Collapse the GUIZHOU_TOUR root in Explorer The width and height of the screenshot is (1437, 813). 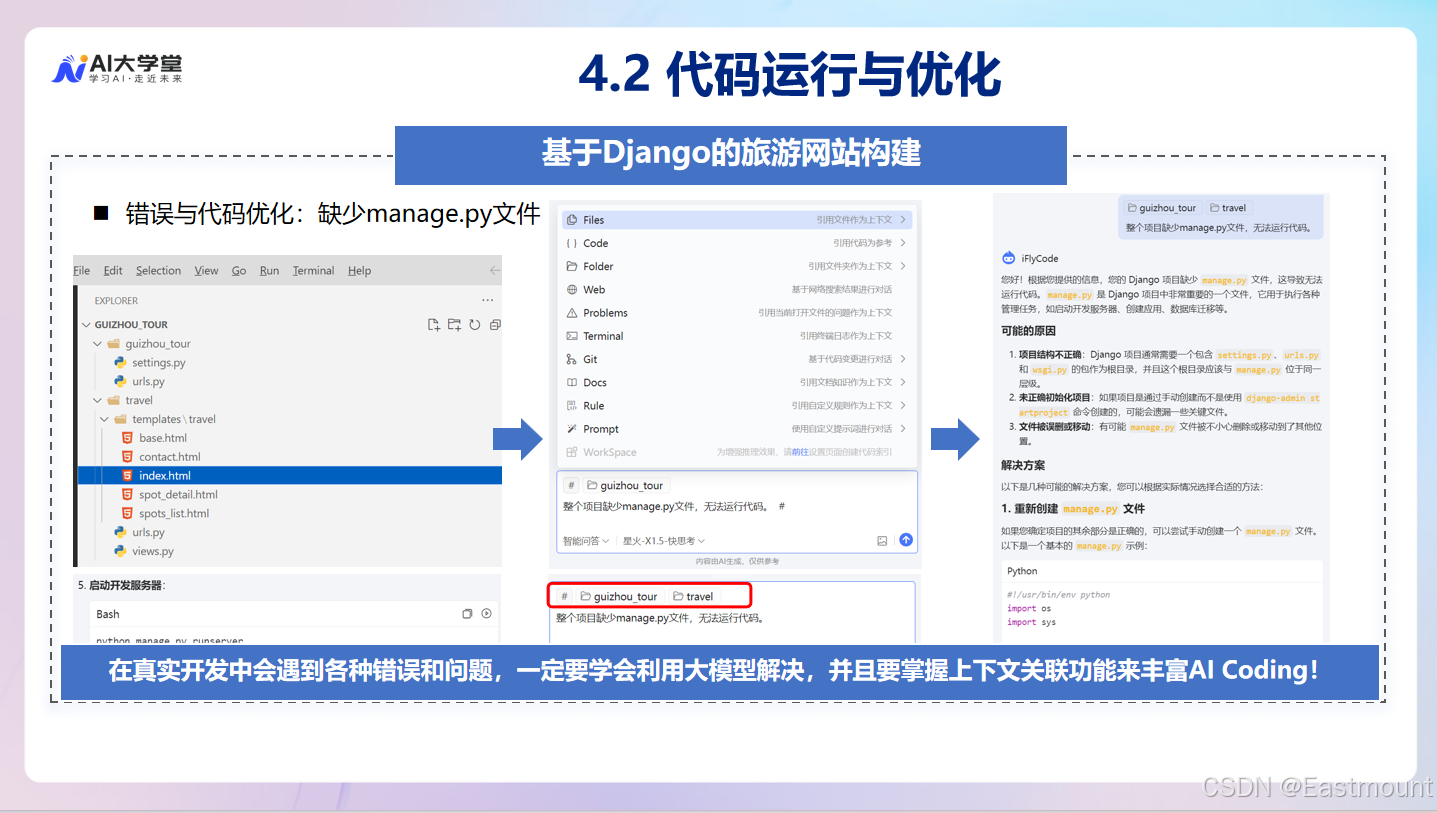(x=85, y=324)
